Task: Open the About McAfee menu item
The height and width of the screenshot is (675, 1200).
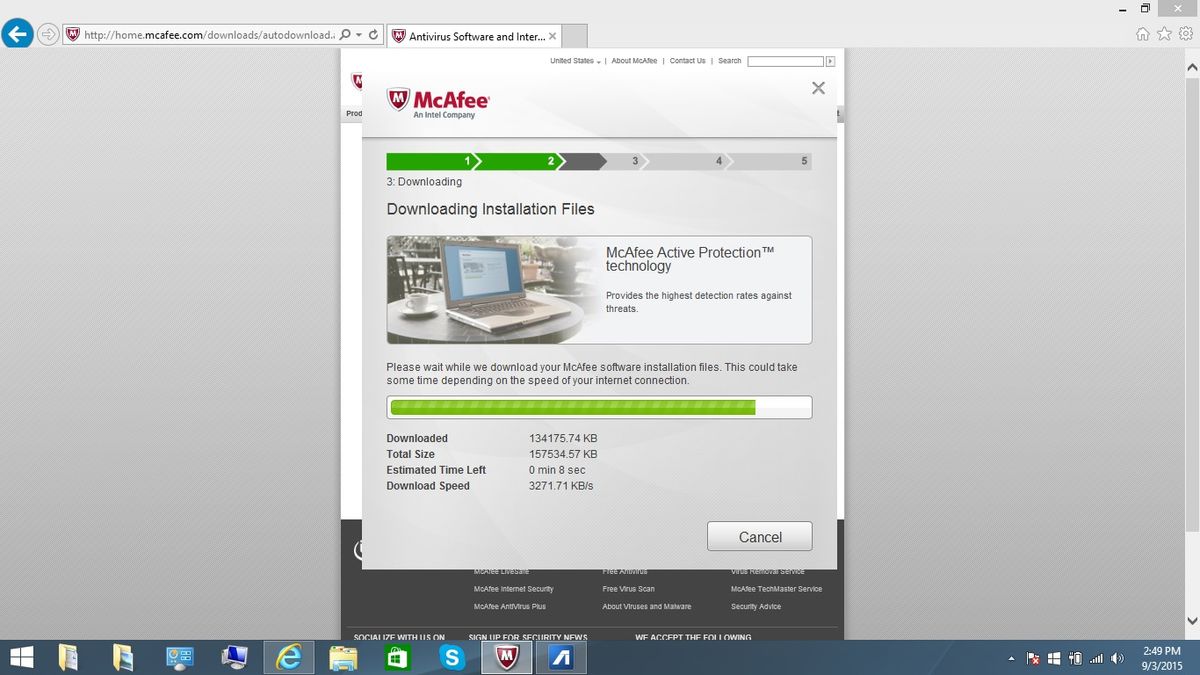Action: pyautogui.click(x=634, y=61)
